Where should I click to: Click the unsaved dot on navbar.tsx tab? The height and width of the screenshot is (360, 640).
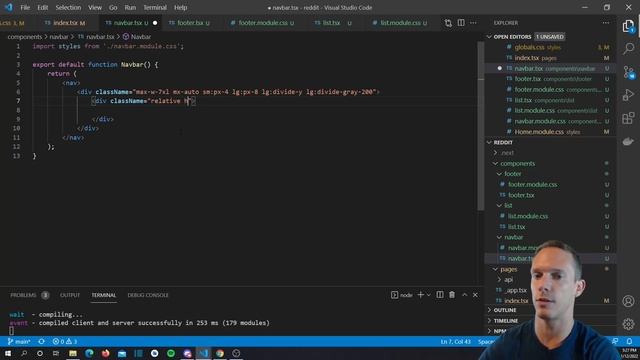155,23
